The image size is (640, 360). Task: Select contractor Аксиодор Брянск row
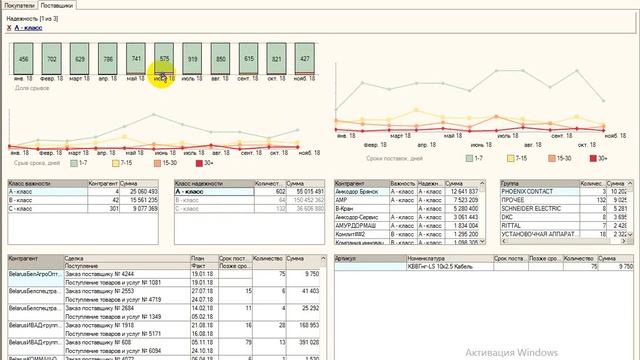pyautogui.click(x=407, y=191)
